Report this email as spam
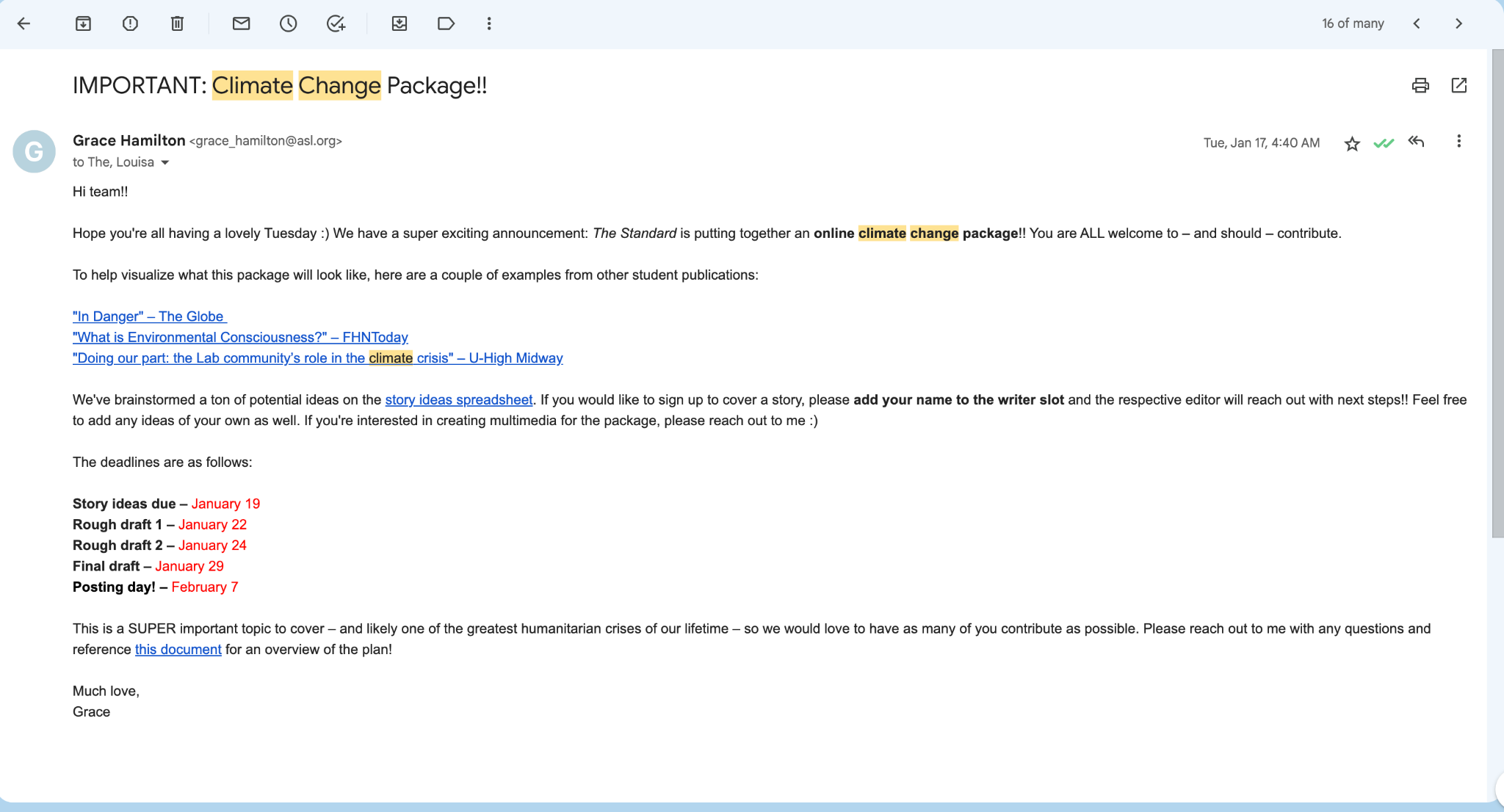The height and width of the screenshot is (812, 1504). [x=130, y=23]
